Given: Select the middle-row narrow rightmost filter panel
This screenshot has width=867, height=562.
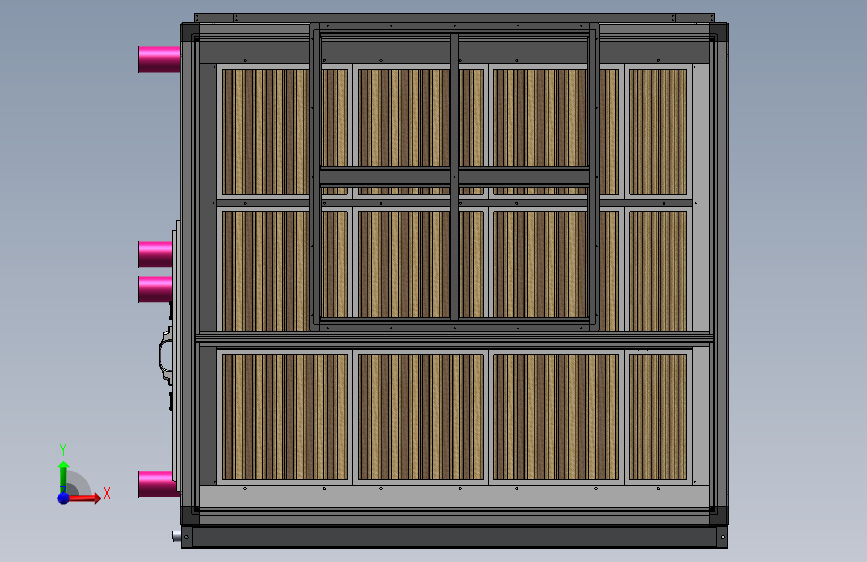Looking at the screenshot, I should [658, 270].
